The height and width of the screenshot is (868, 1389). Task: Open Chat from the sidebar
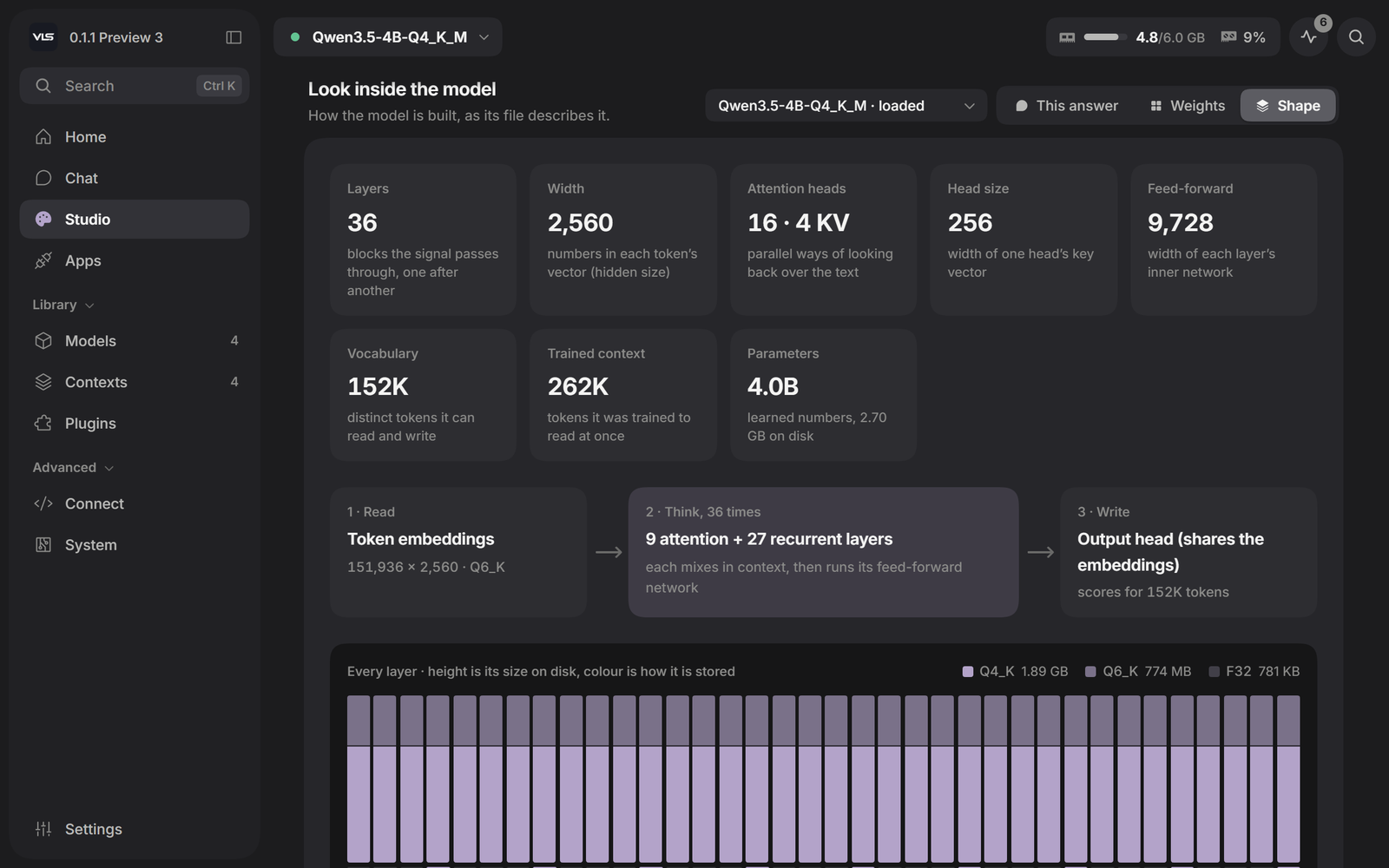135,178
